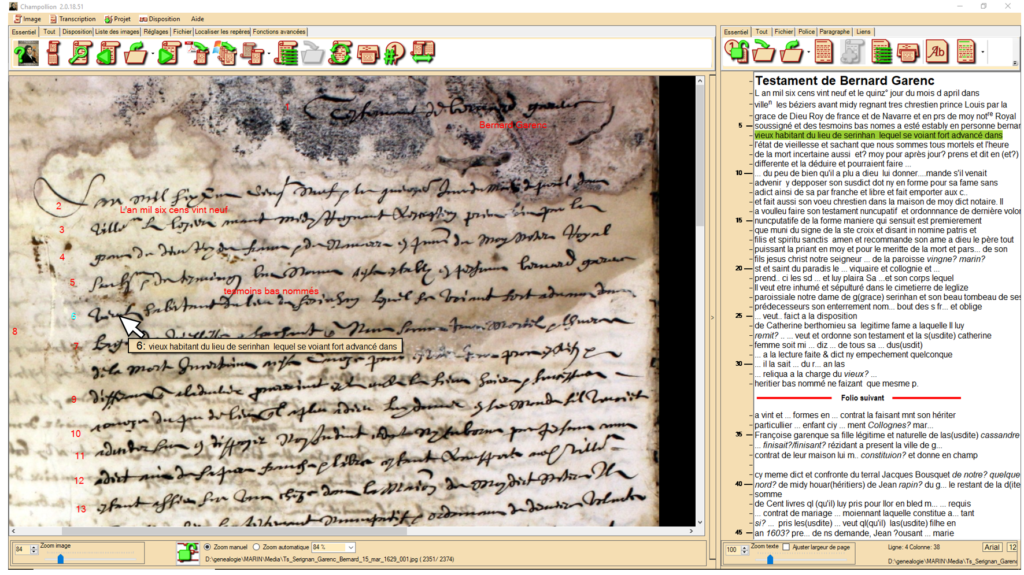
Task: Click the Zoom texte slider handle
Action: click(770, 559)
